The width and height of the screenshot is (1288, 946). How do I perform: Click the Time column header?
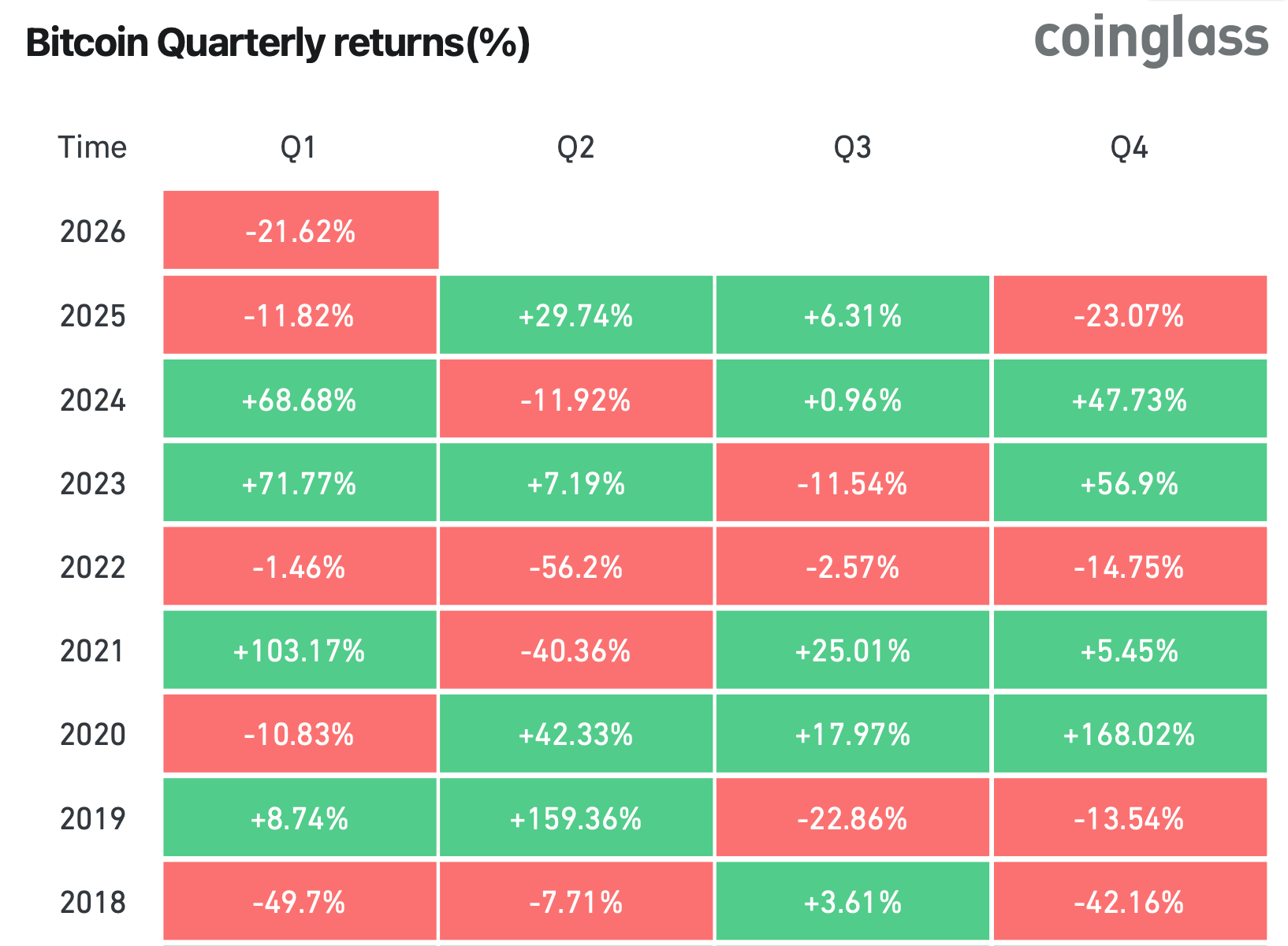point(92,147)
